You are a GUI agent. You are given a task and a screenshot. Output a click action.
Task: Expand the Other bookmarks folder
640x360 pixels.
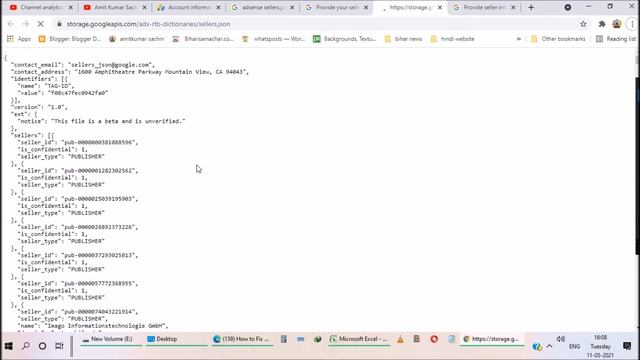pos(558,39)
